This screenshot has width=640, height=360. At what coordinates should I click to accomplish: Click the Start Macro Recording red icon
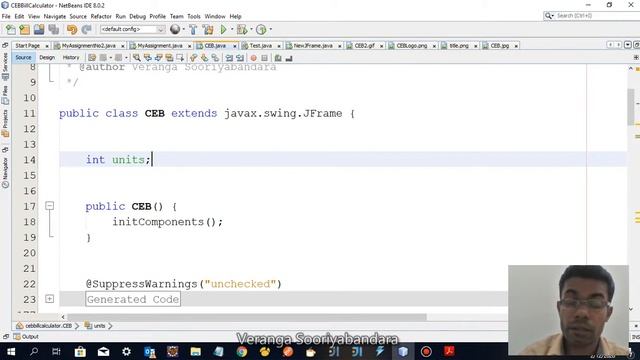[x=253, y=58]
